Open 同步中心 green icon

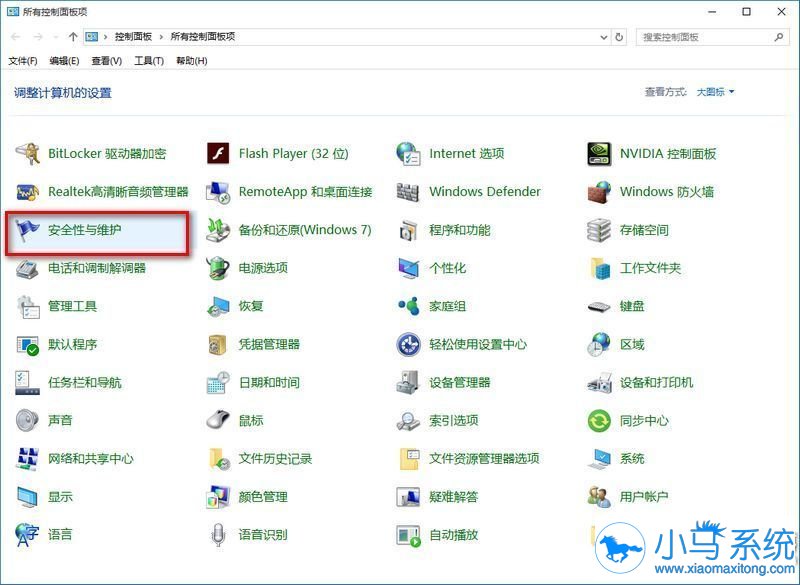coord(599,420)
